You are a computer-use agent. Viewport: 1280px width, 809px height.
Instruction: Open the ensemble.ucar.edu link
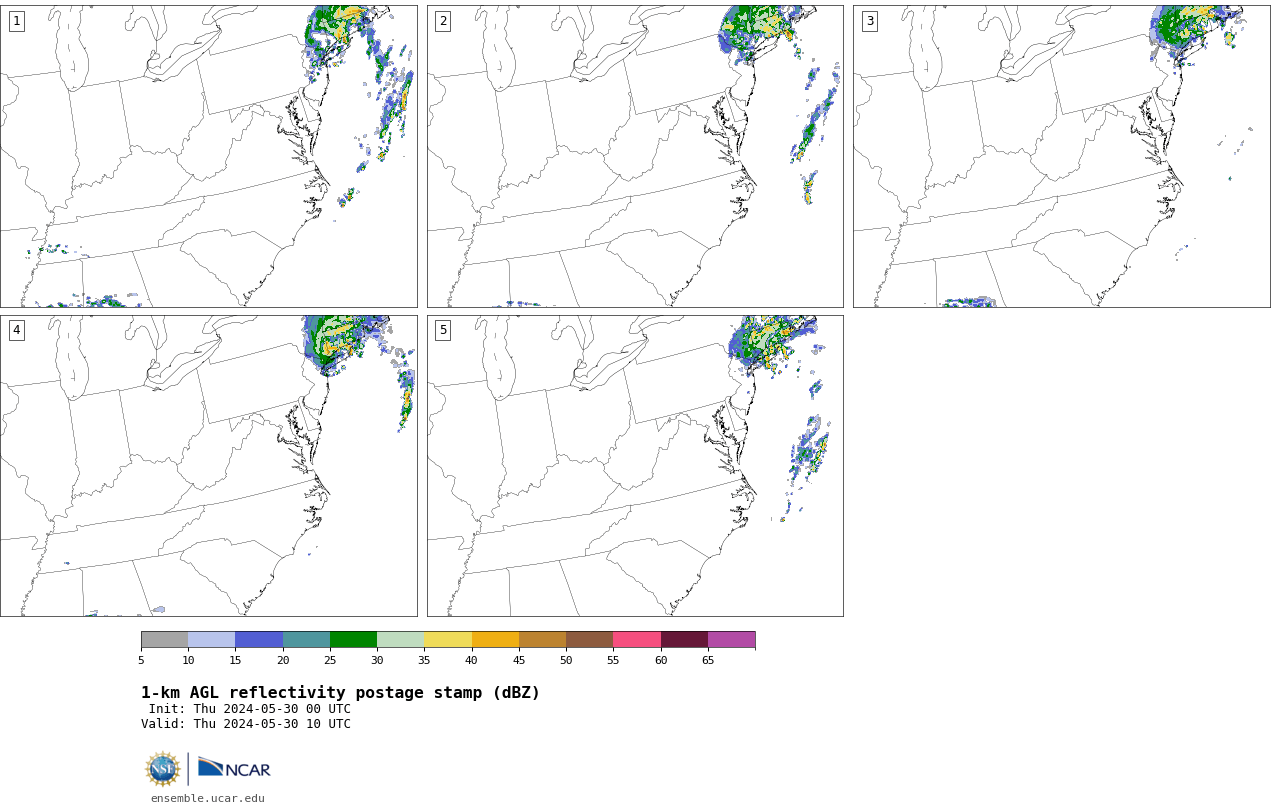pos(208,798)
